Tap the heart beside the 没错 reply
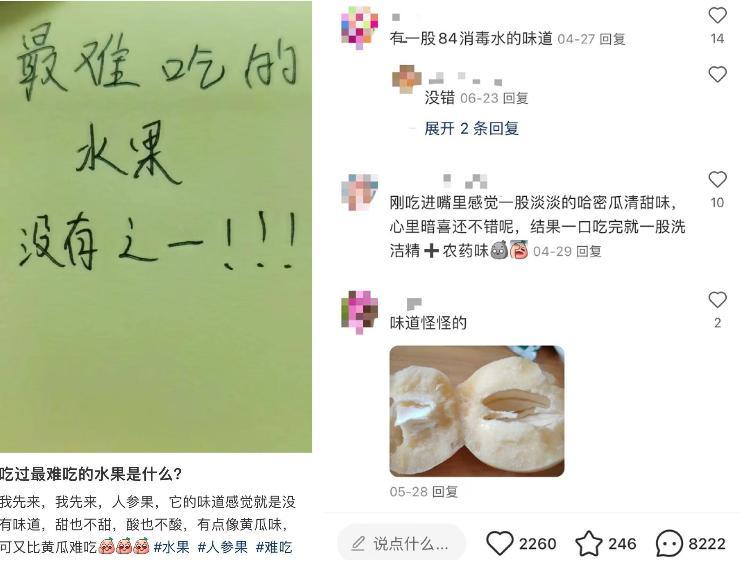 [x=717, y=75]
